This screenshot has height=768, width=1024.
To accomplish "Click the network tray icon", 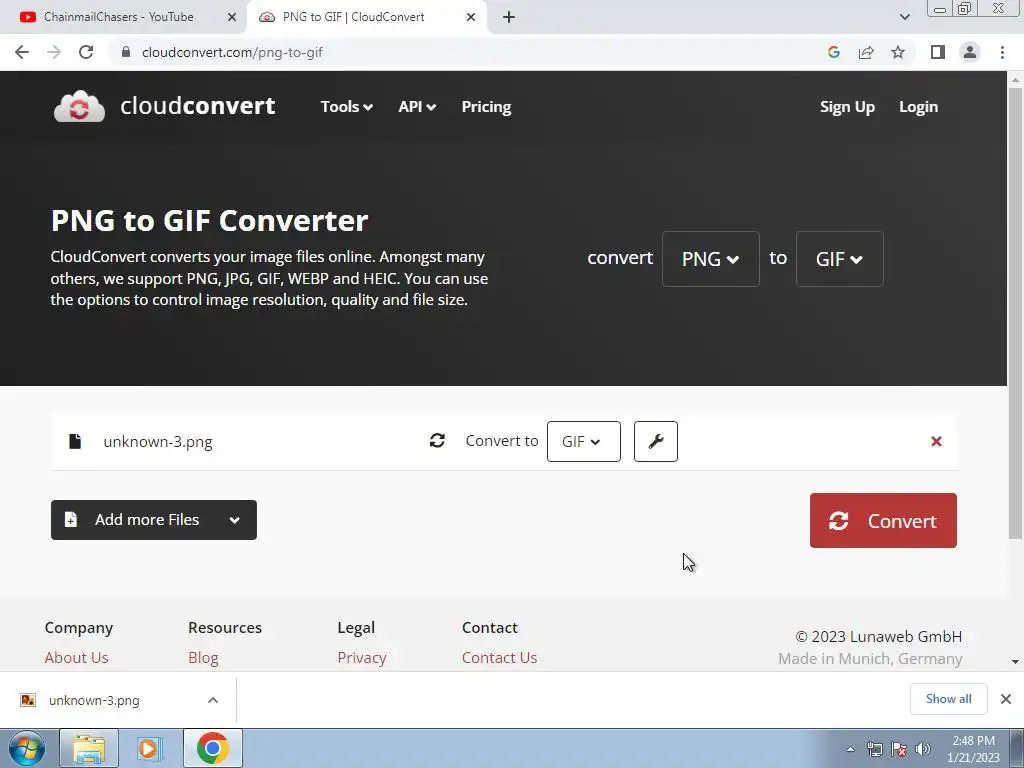I will click(874, 749).
